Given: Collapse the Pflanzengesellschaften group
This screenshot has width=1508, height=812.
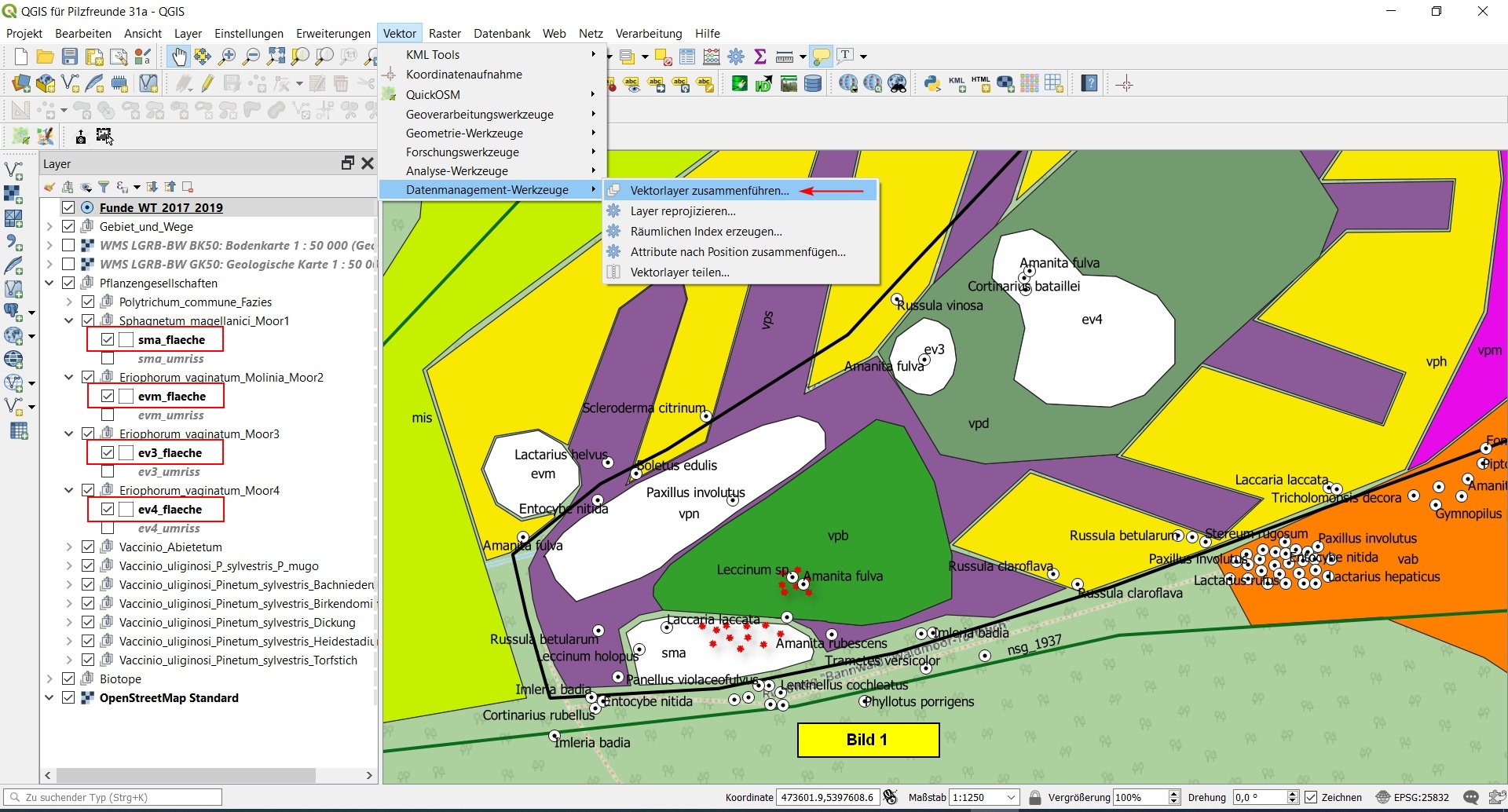Looking at the screenshot, I should (49, 283).
